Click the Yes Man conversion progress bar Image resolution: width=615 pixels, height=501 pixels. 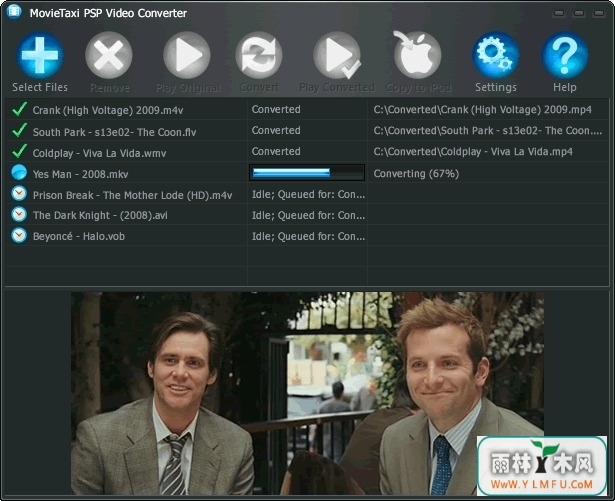307,173
